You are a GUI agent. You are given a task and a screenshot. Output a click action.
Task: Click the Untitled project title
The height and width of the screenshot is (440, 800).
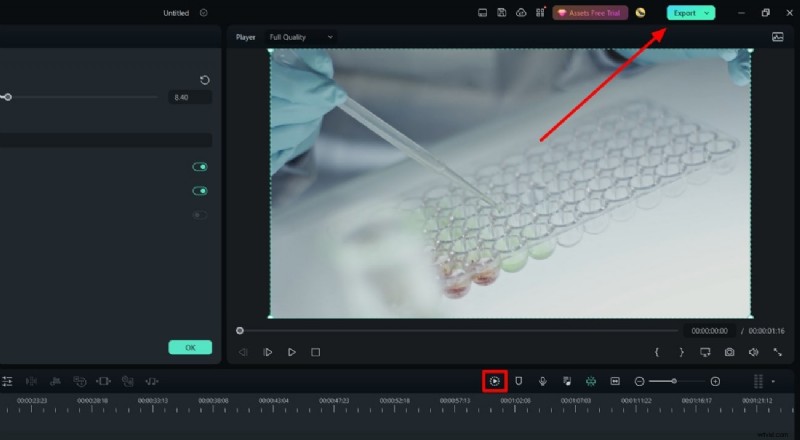tap(176, 13)
